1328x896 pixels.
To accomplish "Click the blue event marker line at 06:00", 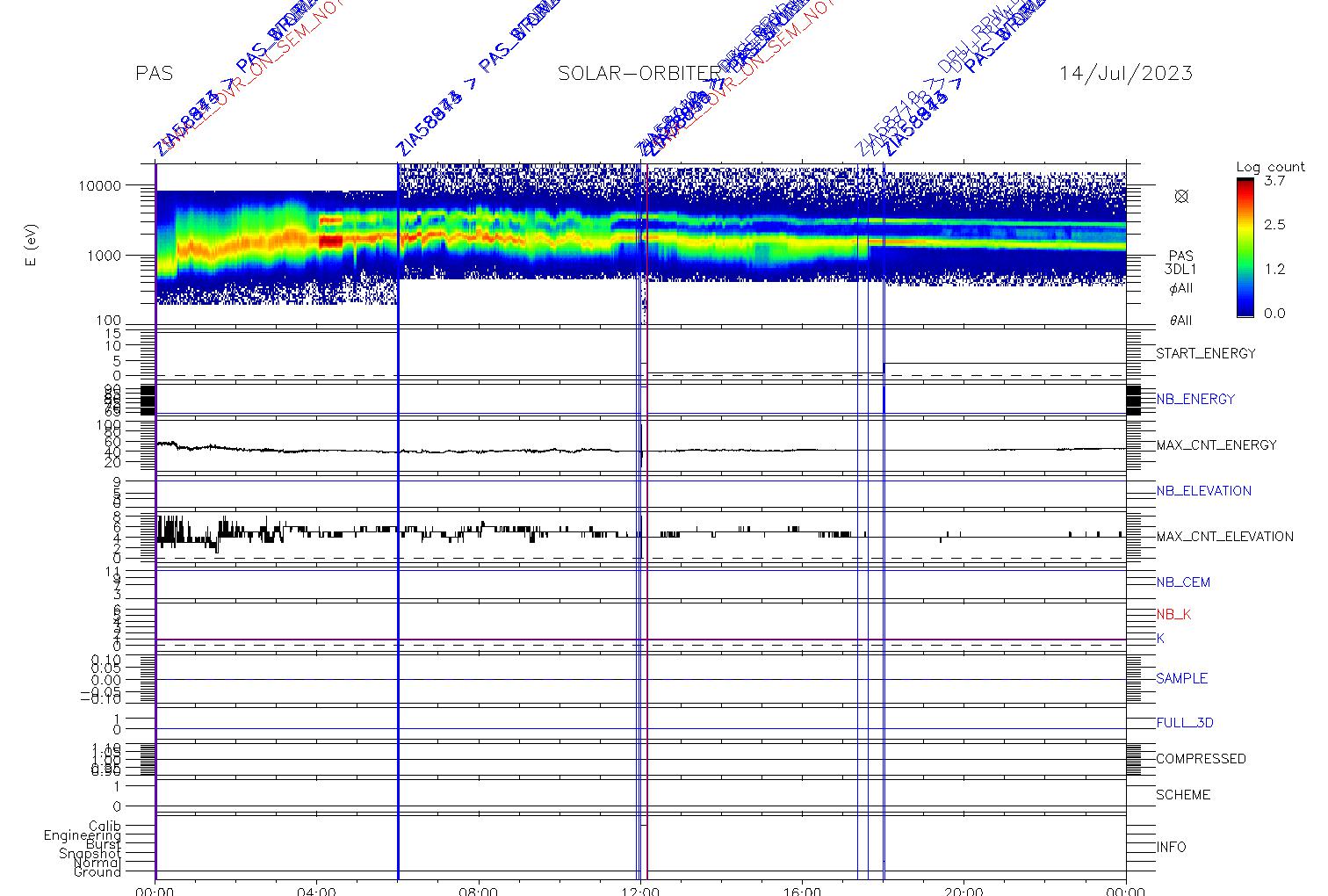I will tap(398, 521).
